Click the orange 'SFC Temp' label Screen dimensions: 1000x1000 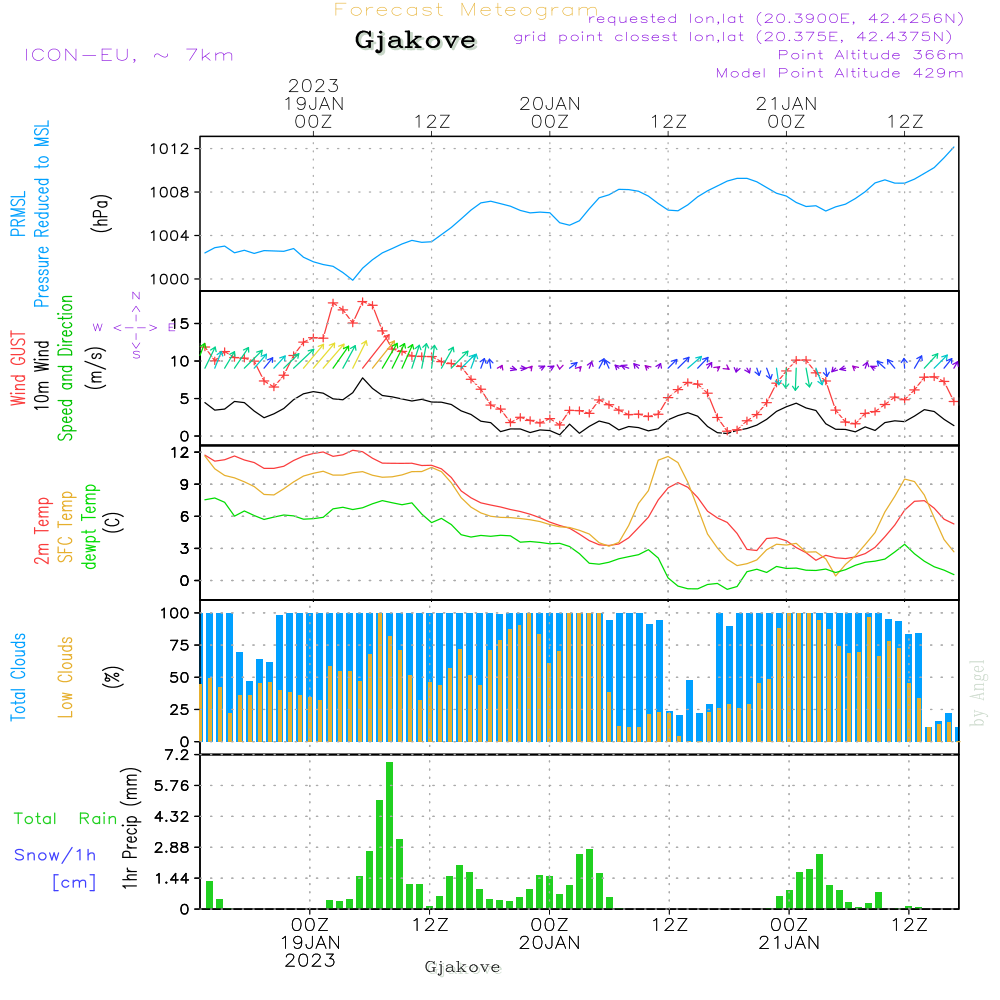(x=66, y=527)
